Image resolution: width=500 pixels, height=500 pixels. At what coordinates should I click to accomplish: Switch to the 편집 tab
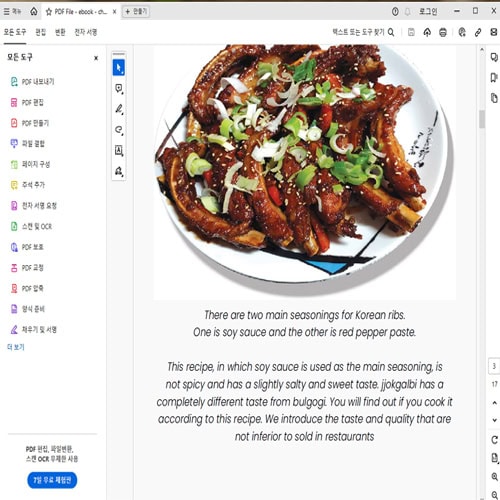[41, 32]
